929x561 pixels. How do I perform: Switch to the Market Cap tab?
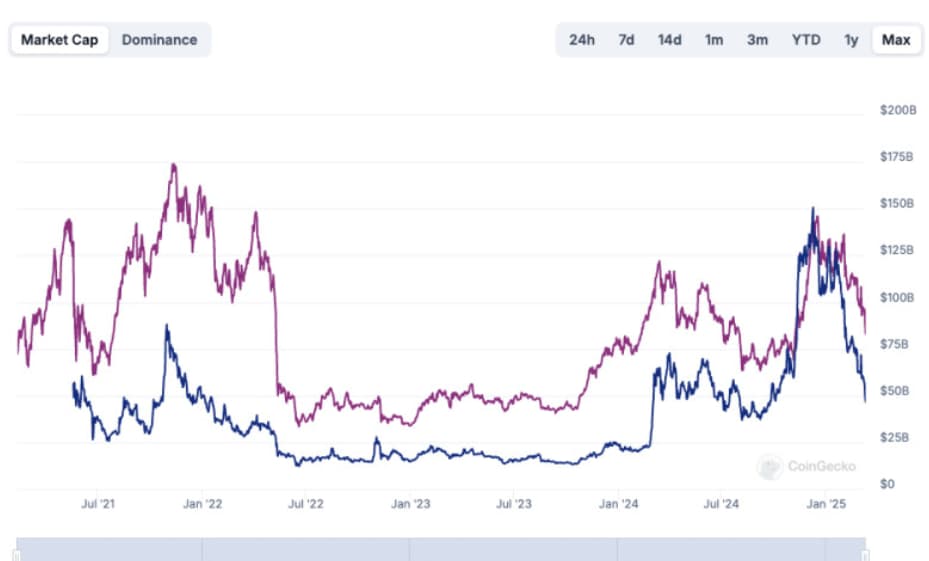click(x=59, y=40)
